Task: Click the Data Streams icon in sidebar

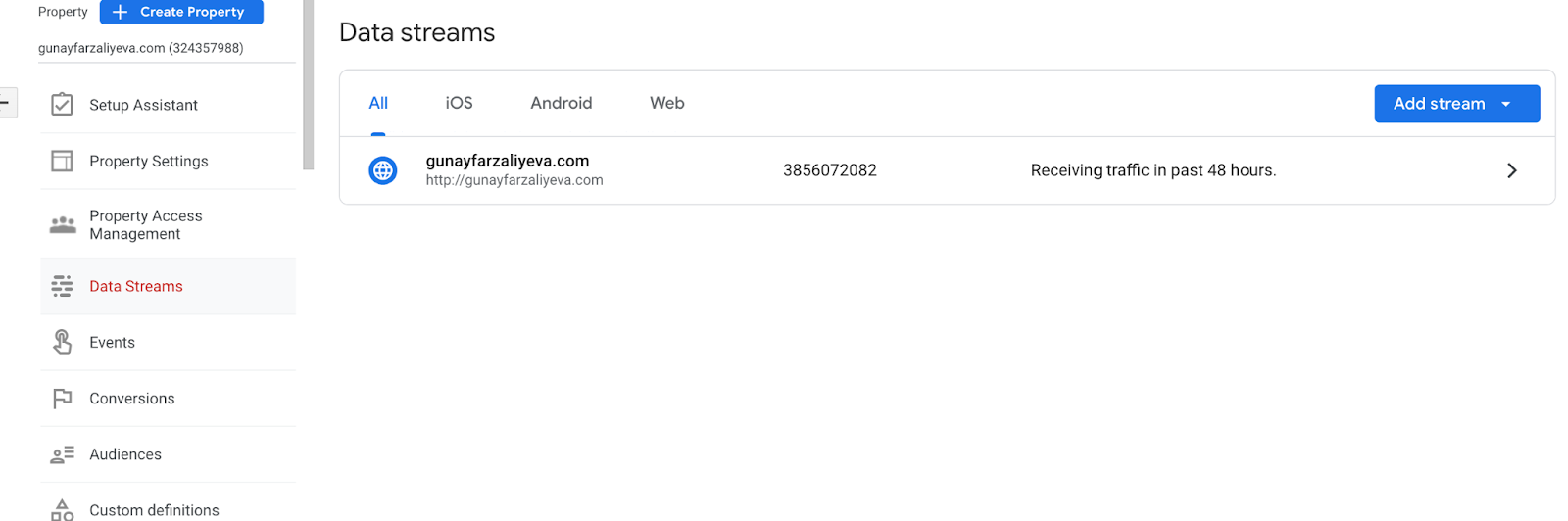Action: (x=62, y=286)
